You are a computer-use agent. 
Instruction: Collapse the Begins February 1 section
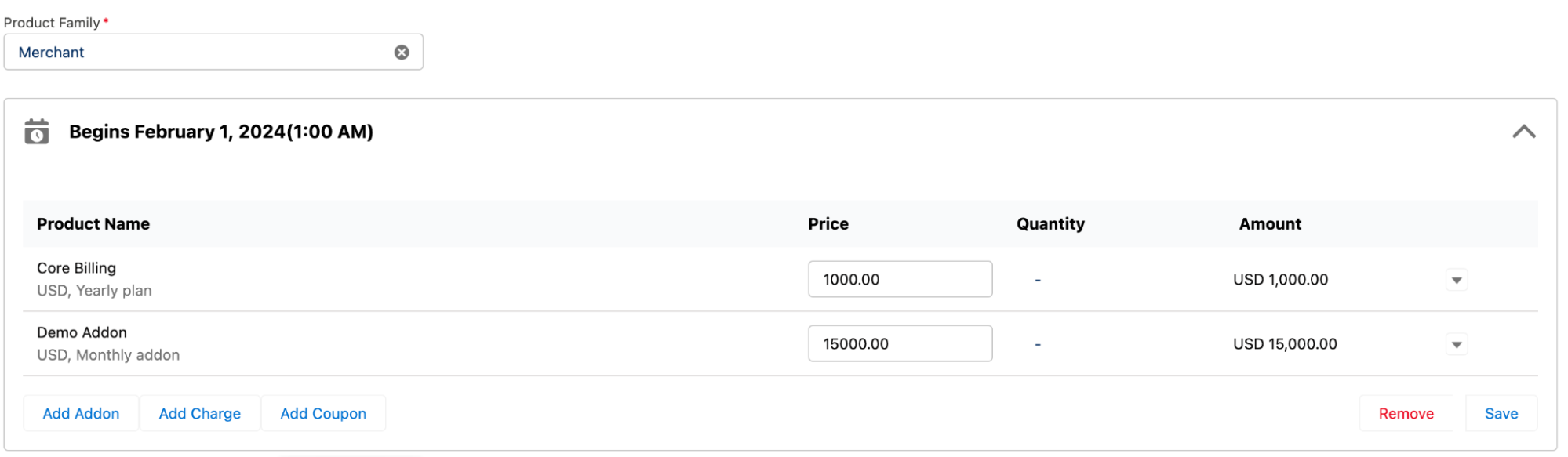point(1523,132)
